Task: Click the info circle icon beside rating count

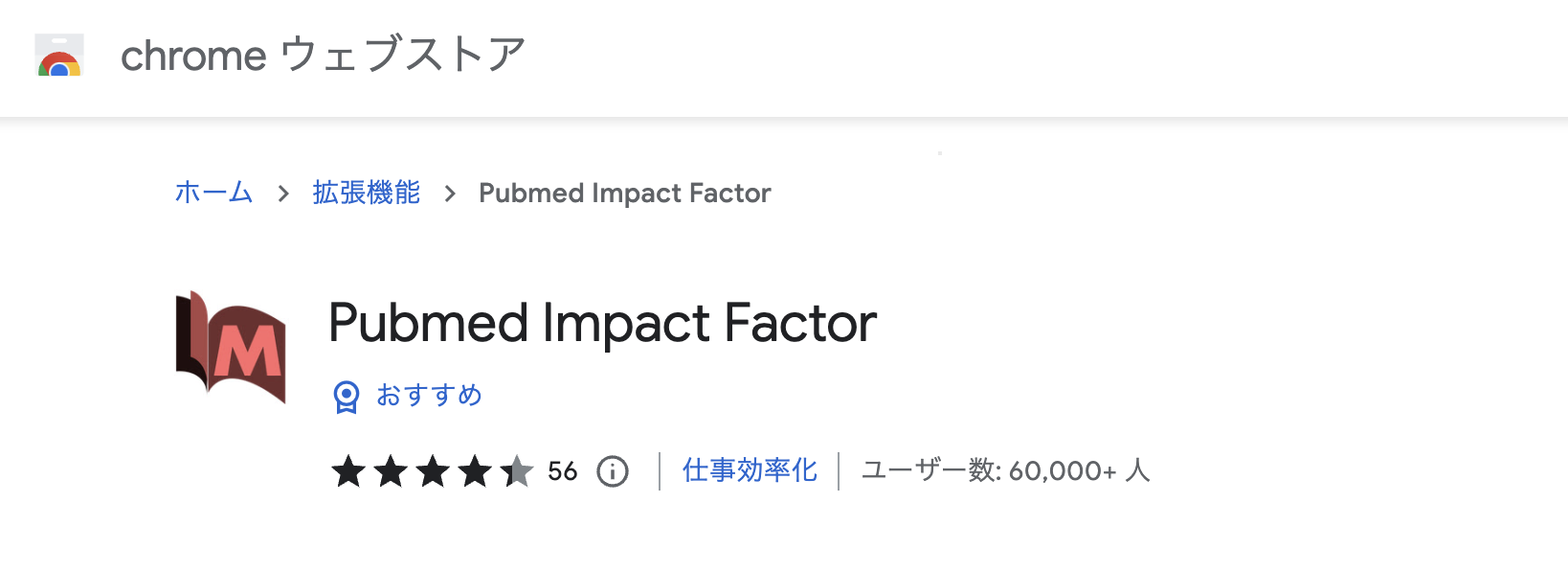Action: (613, 470)
